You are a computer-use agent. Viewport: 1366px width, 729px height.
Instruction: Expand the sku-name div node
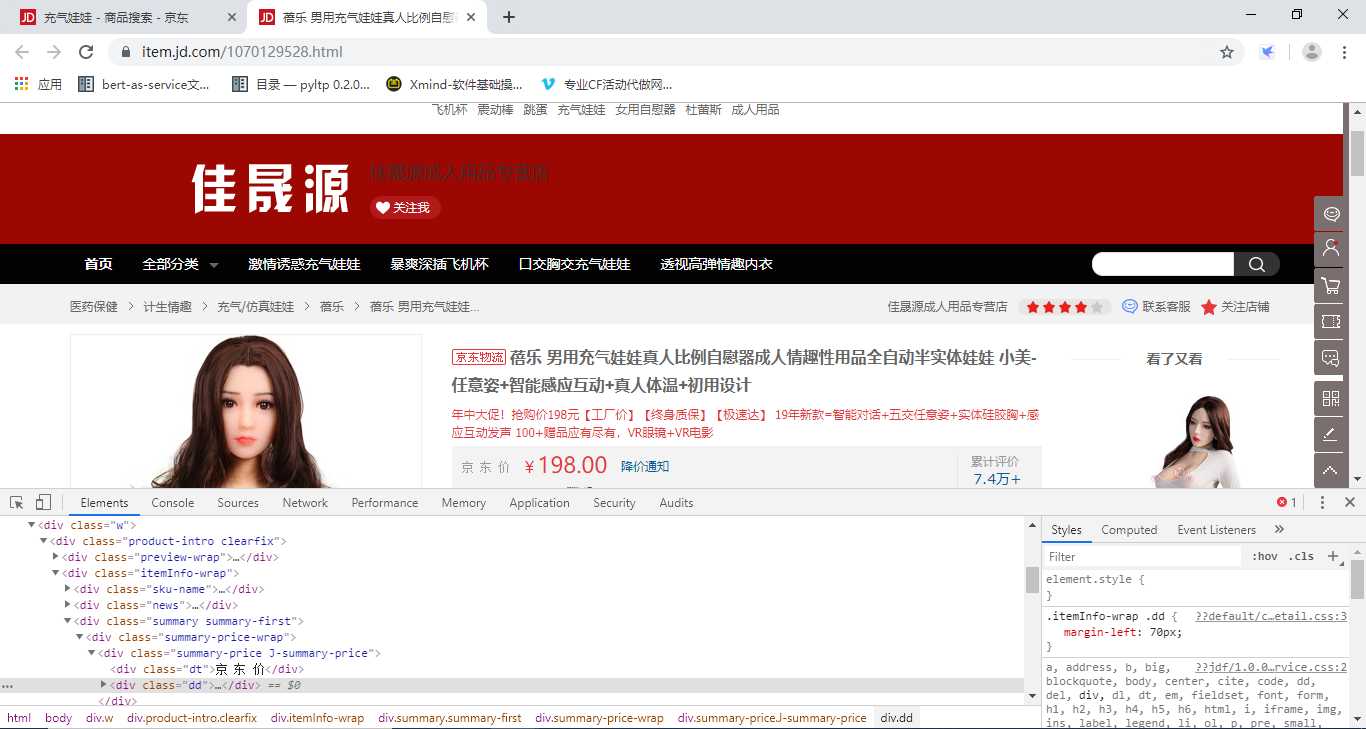[x=68, y=589]
